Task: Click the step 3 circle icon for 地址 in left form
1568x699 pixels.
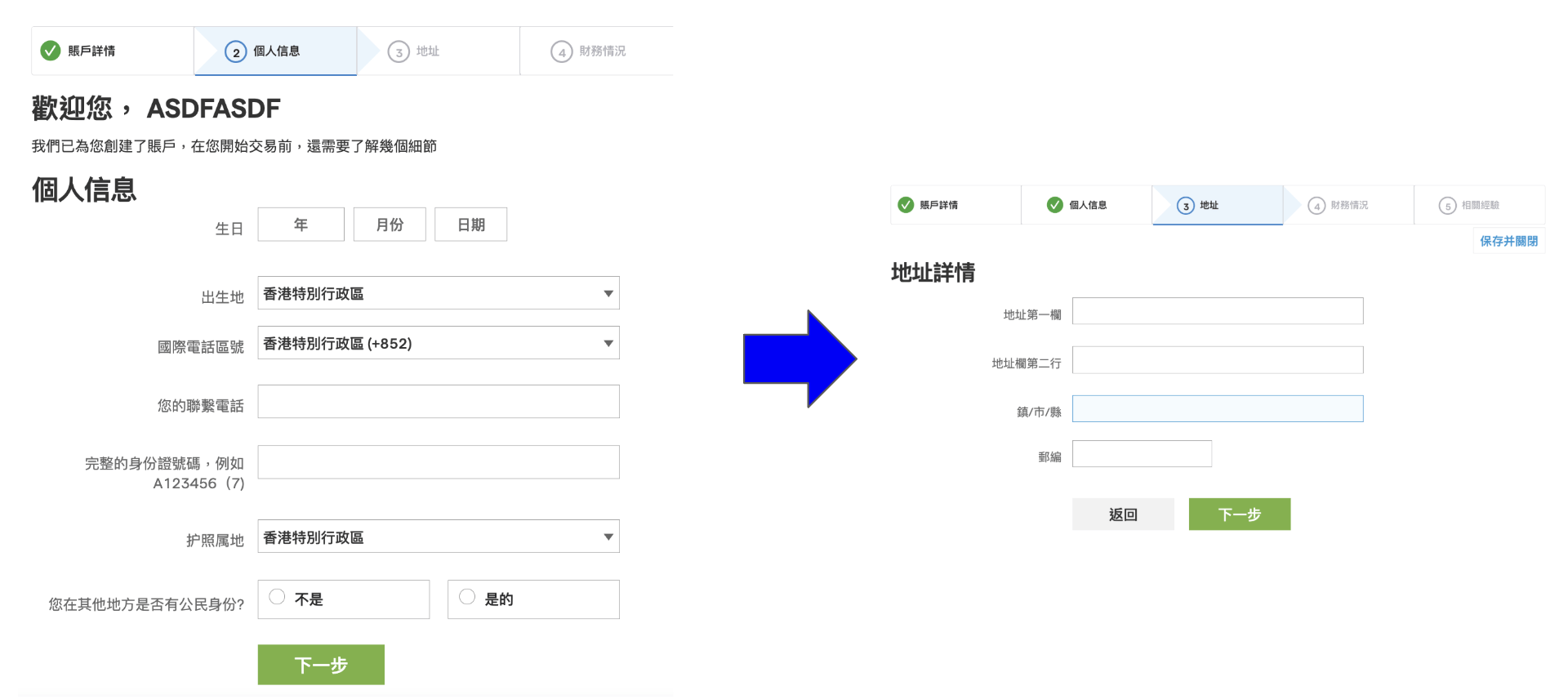Action: click(x=399, y=52)
